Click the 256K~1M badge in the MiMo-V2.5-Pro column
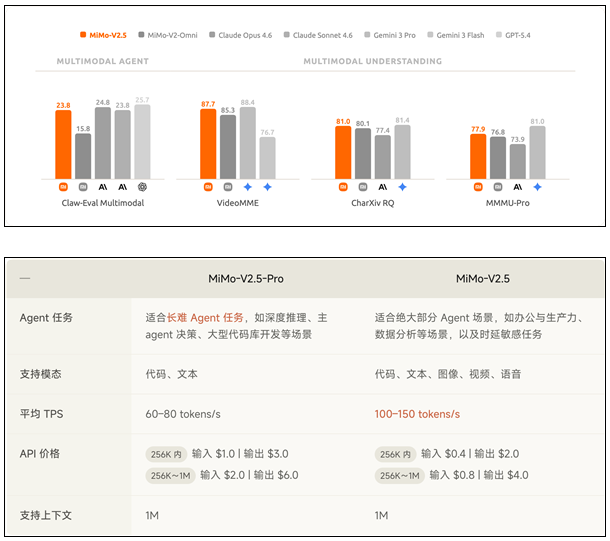The width and height of the screenshot is (610, 541). 170,476
